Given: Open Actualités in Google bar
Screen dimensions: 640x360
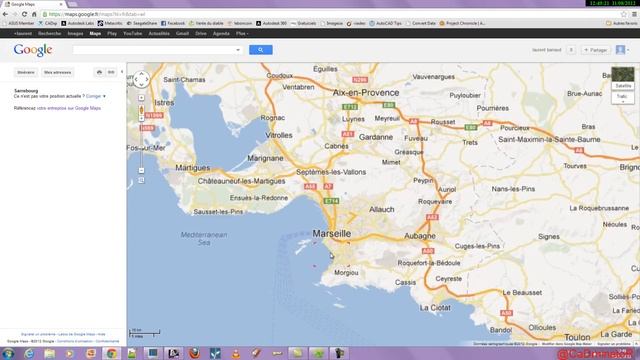Looking at the screenshot, I should click(x=159, y=33).
